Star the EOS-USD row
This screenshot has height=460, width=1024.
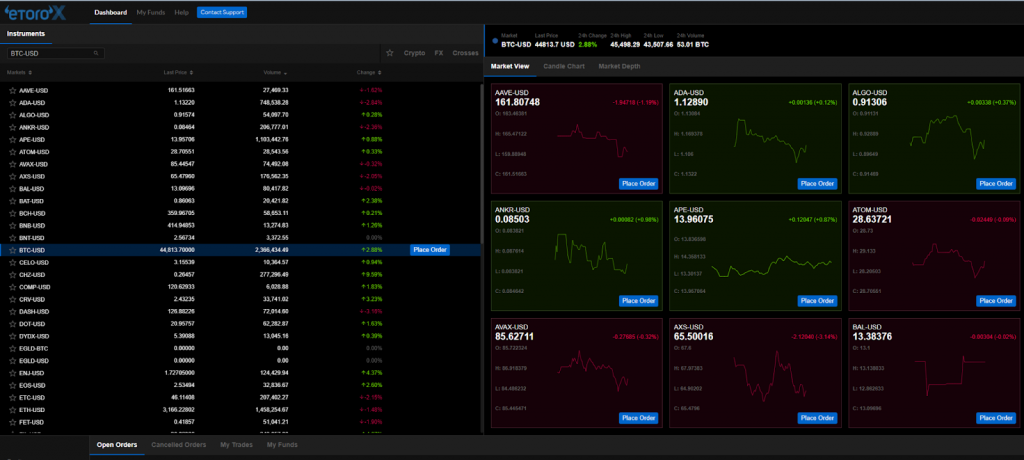pos(12,386)
